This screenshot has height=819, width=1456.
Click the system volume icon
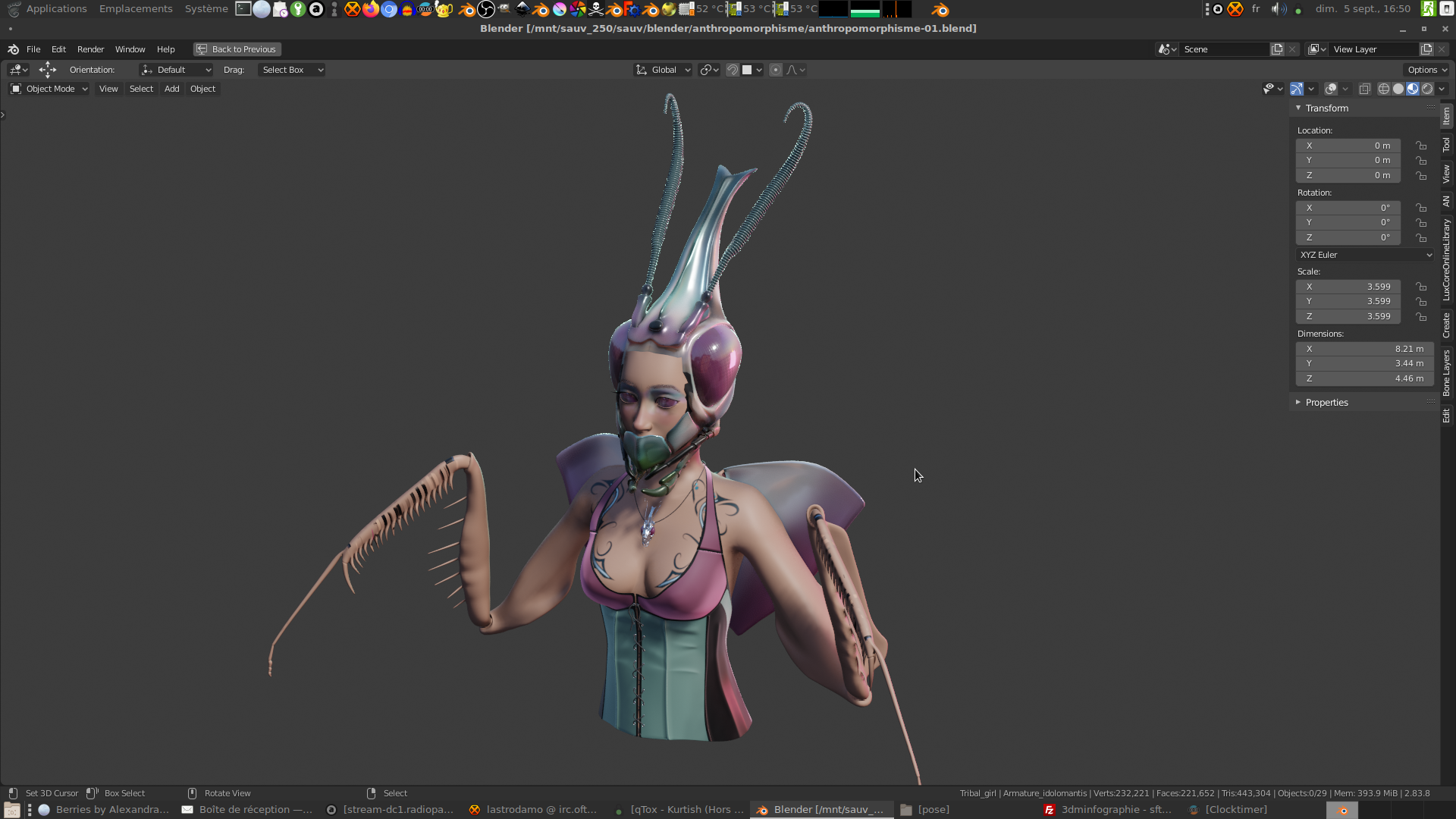point(1279,9)
